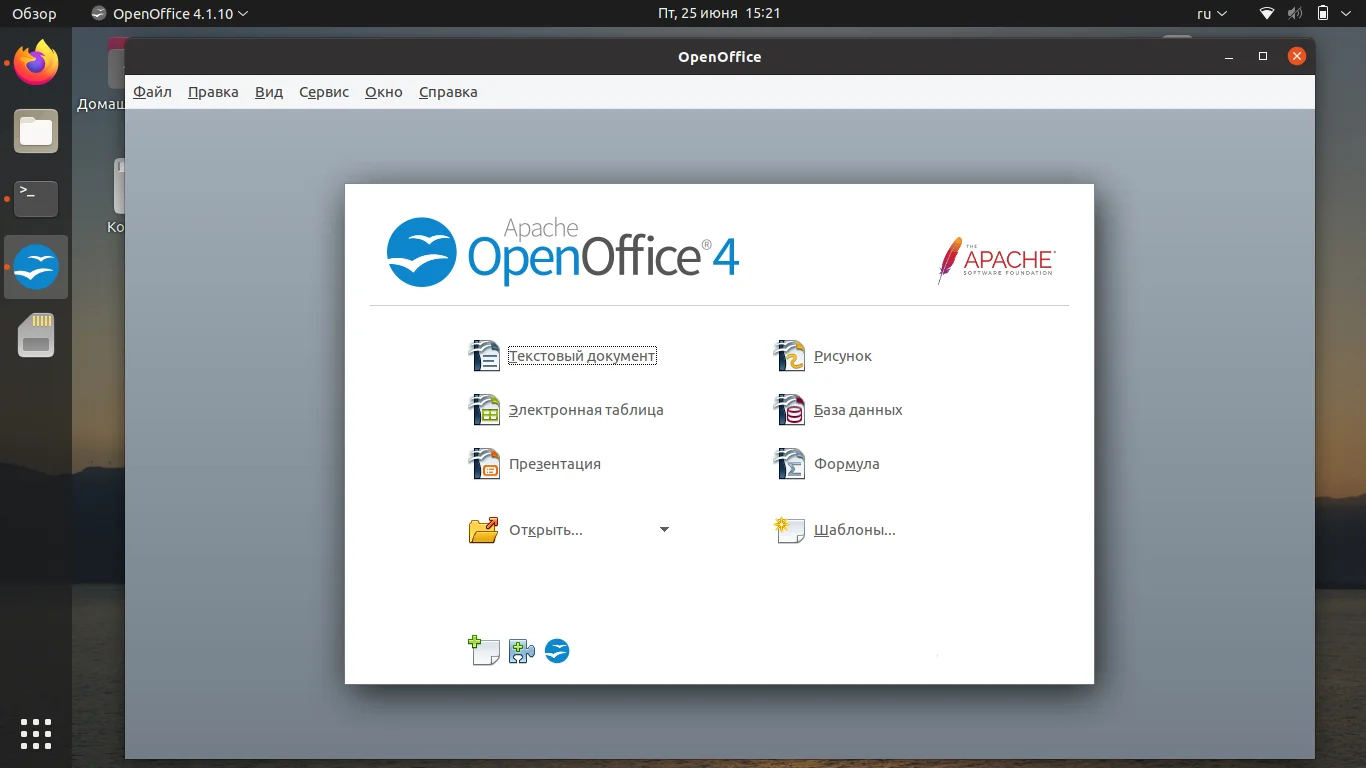Open the Files manager from the dock
The height and width of the screenshot is (768, 1366).
[36, 131]
